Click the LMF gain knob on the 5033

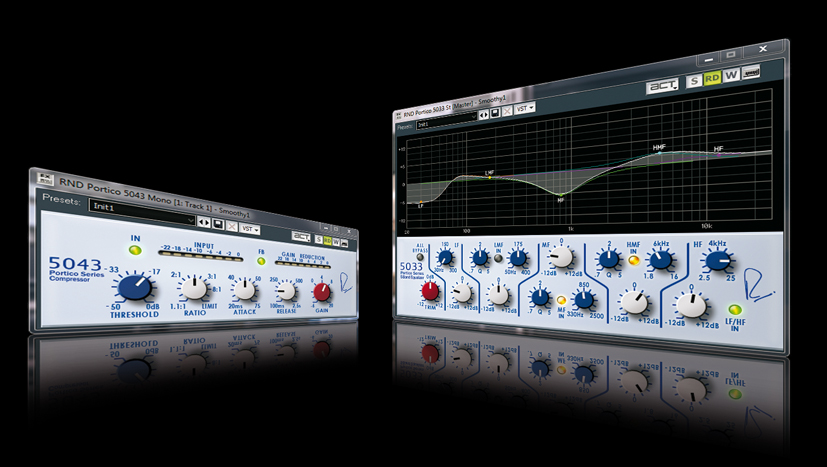(498, 295)
